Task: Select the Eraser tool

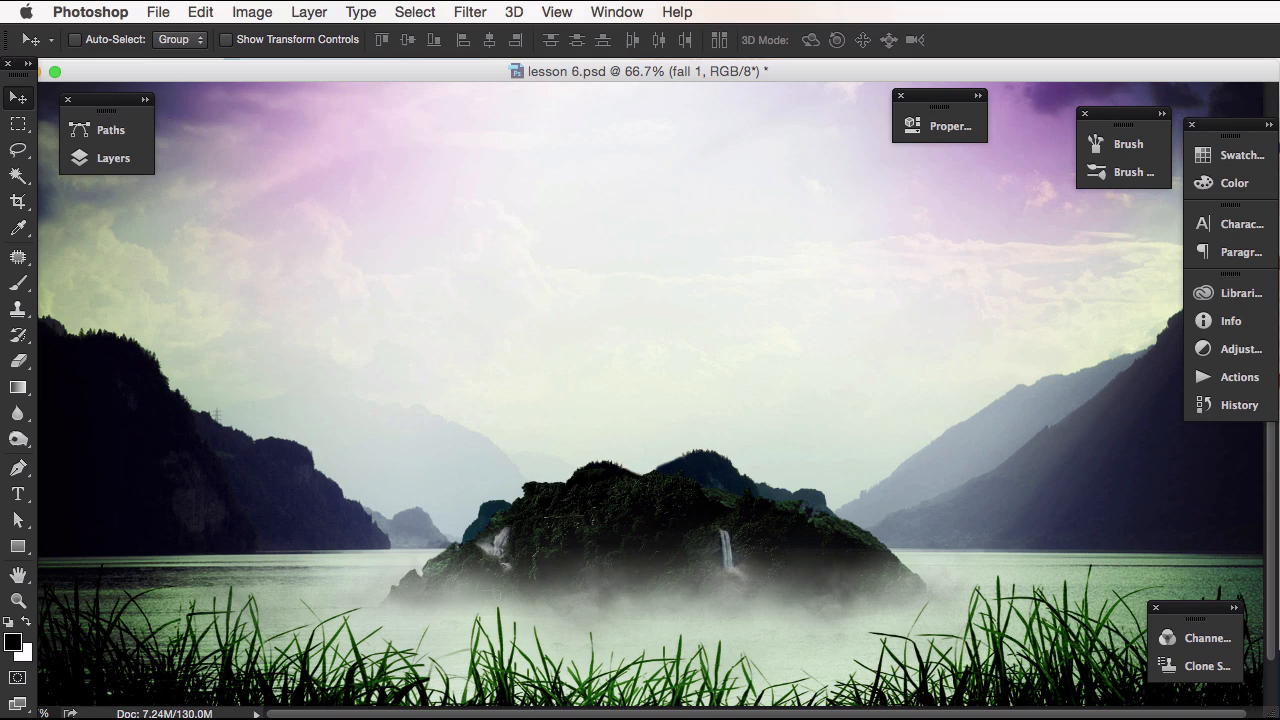Action: point(18,361)
